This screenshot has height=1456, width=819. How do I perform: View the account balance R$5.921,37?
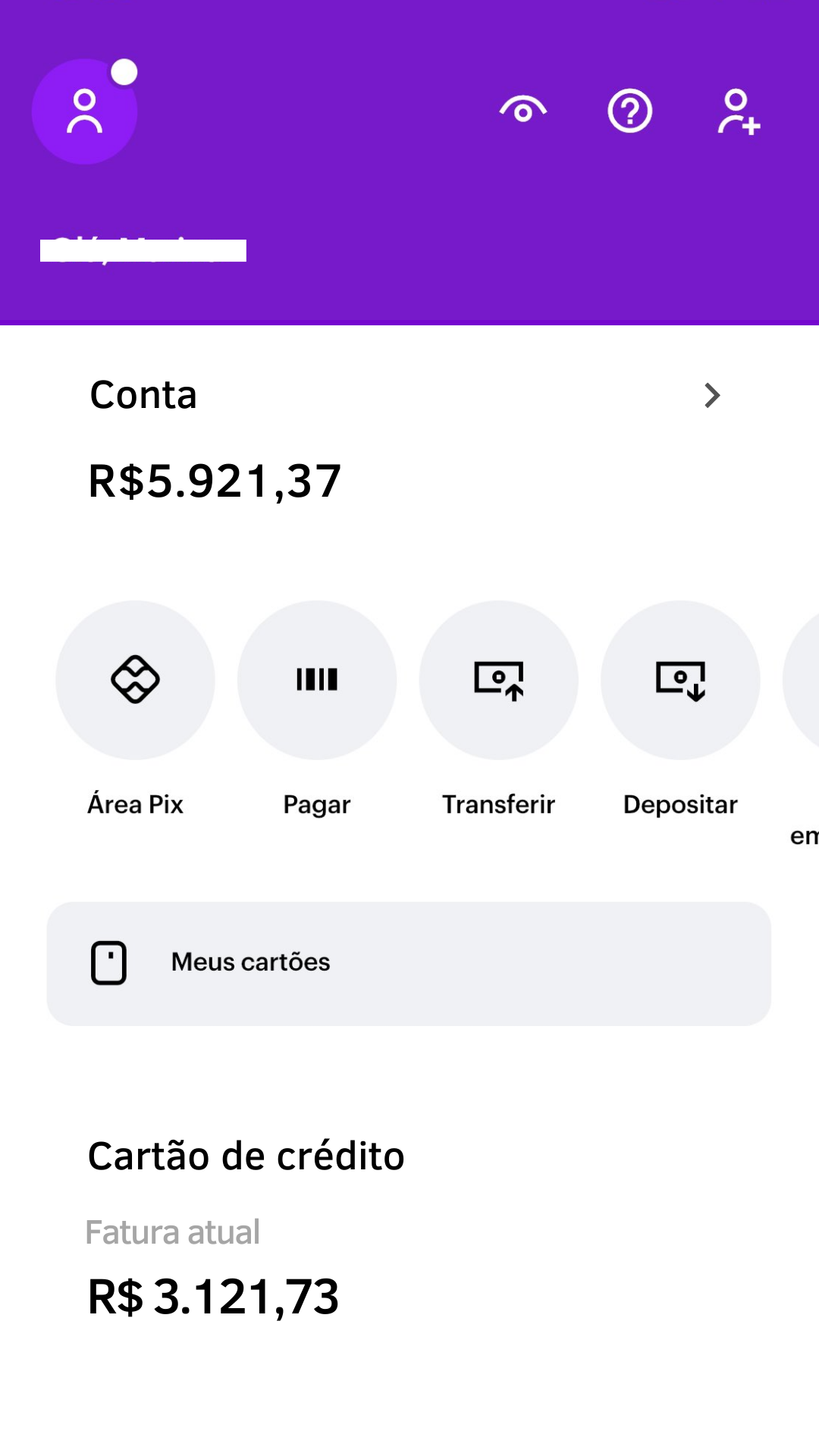pos(215,482)
